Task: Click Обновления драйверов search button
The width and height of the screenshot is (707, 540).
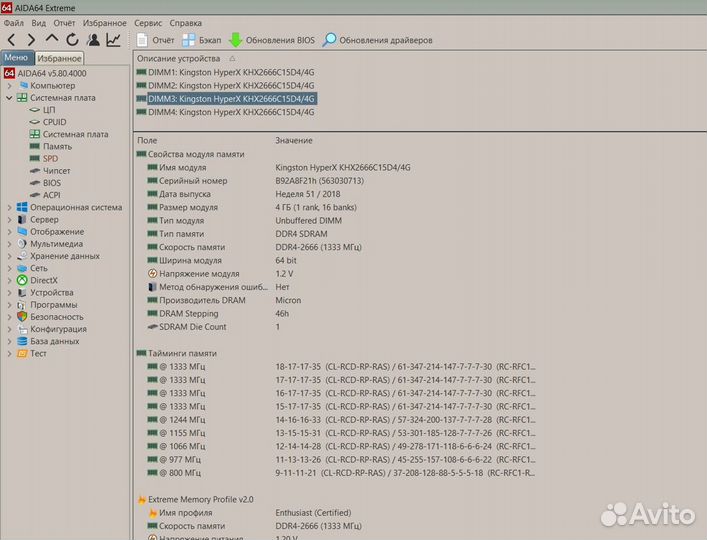Action: [377, 40]
